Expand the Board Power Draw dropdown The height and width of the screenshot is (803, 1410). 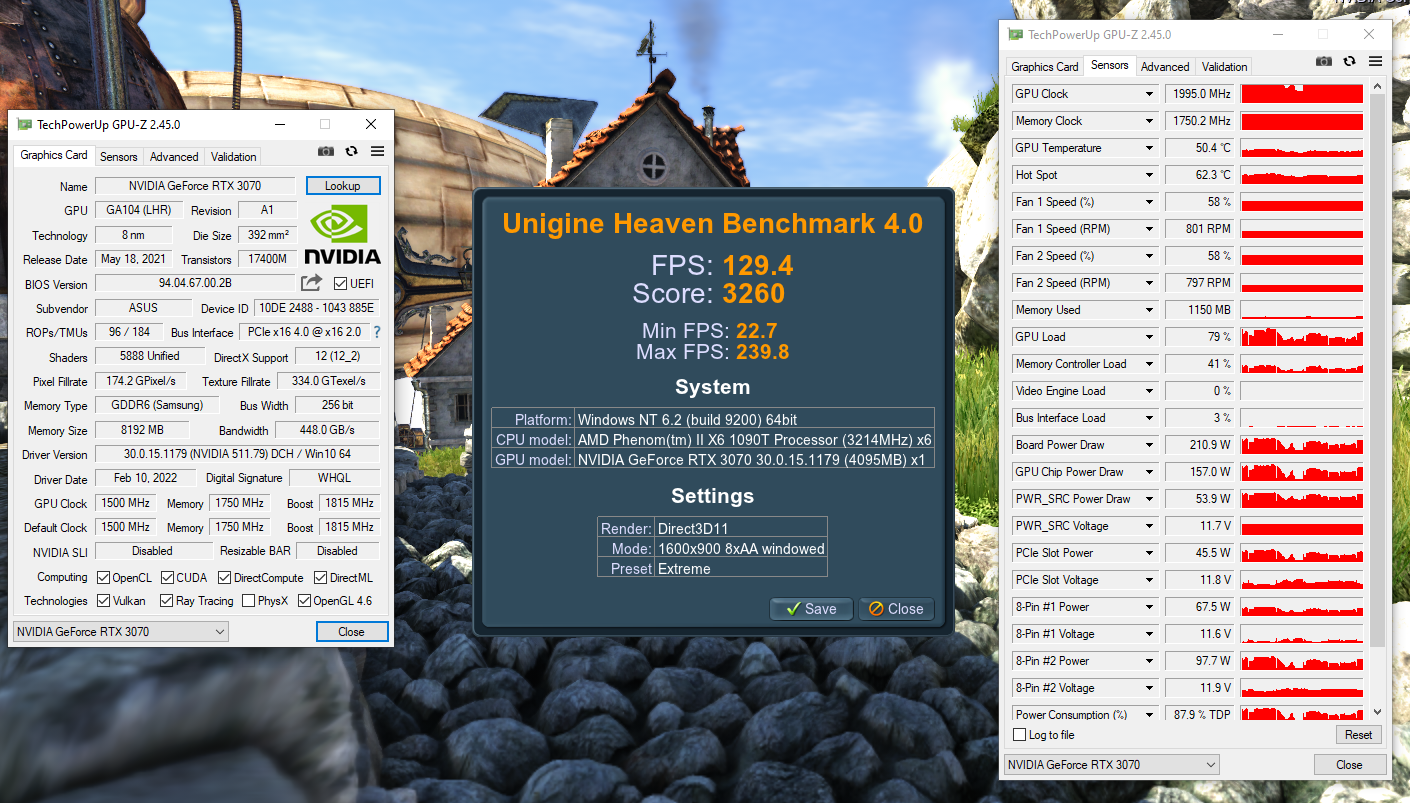pyautogui.click(x=1149, y=445)
